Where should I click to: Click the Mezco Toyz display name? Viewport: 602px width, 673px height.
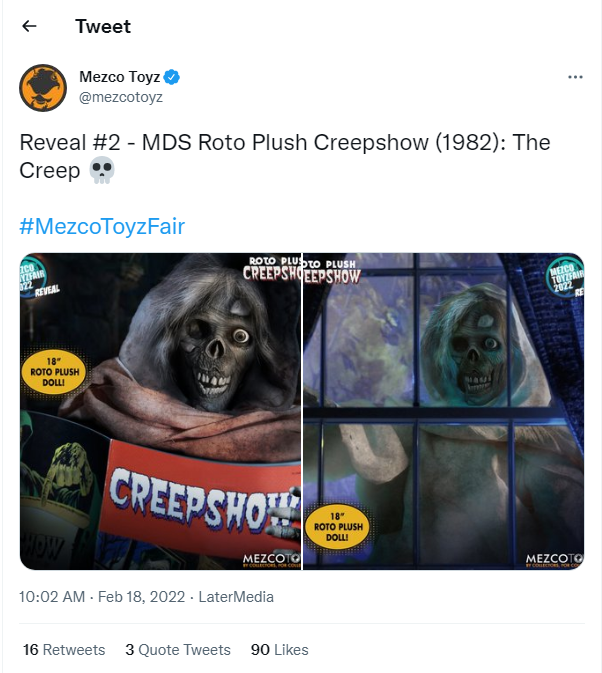point(119,77)
